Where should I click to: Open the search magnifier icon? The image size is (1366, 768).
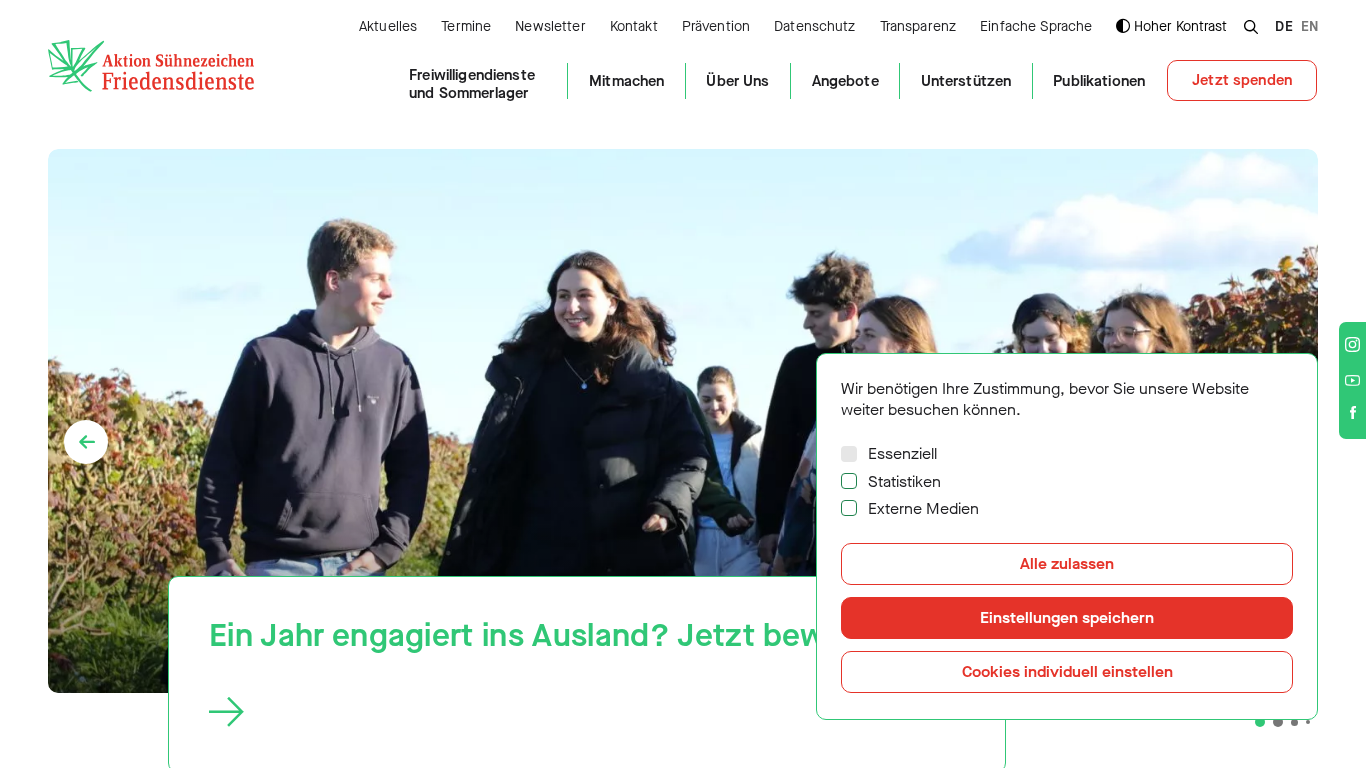(1250, 27)
